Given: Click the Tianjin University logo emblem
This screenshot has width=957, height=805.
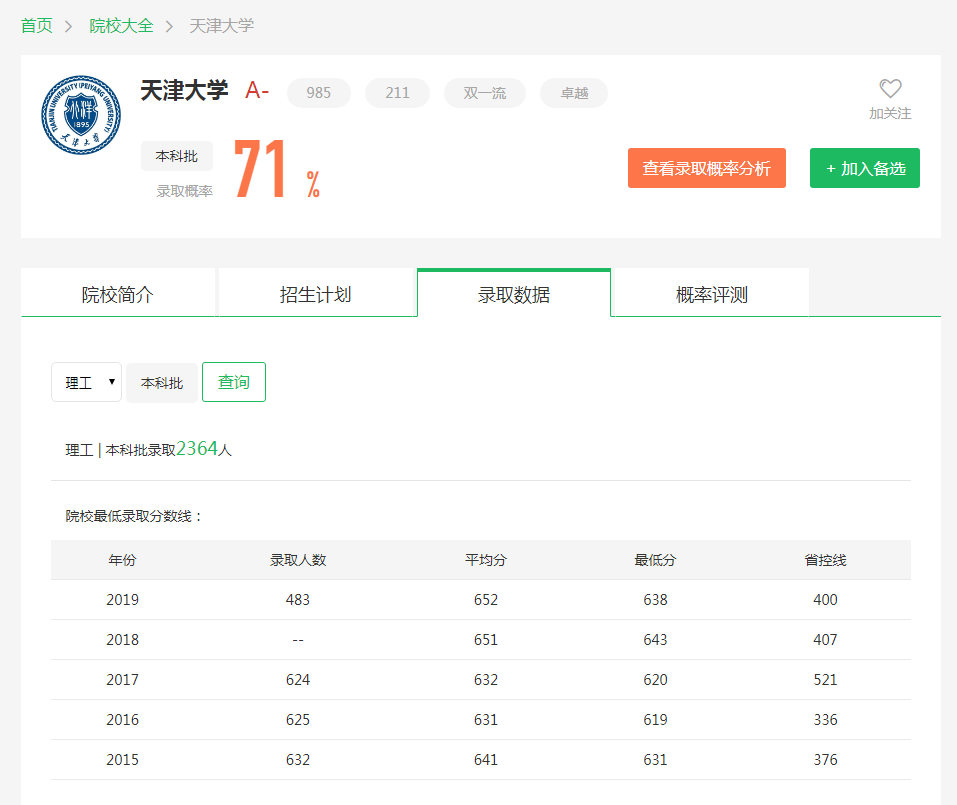Looking at the screenshot, I should point(81,115).
